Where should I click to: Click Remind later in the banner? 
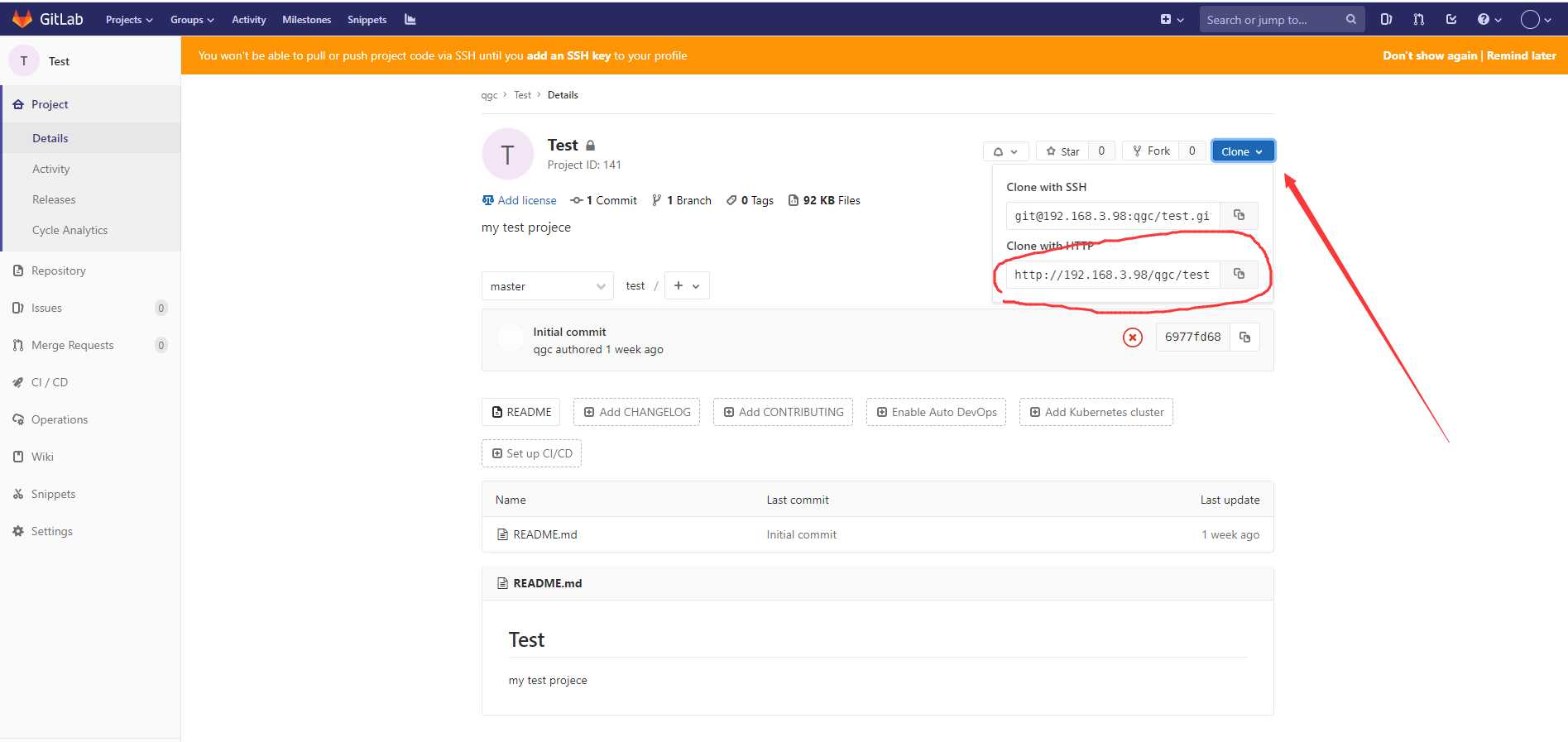(x=1521, y=55)
